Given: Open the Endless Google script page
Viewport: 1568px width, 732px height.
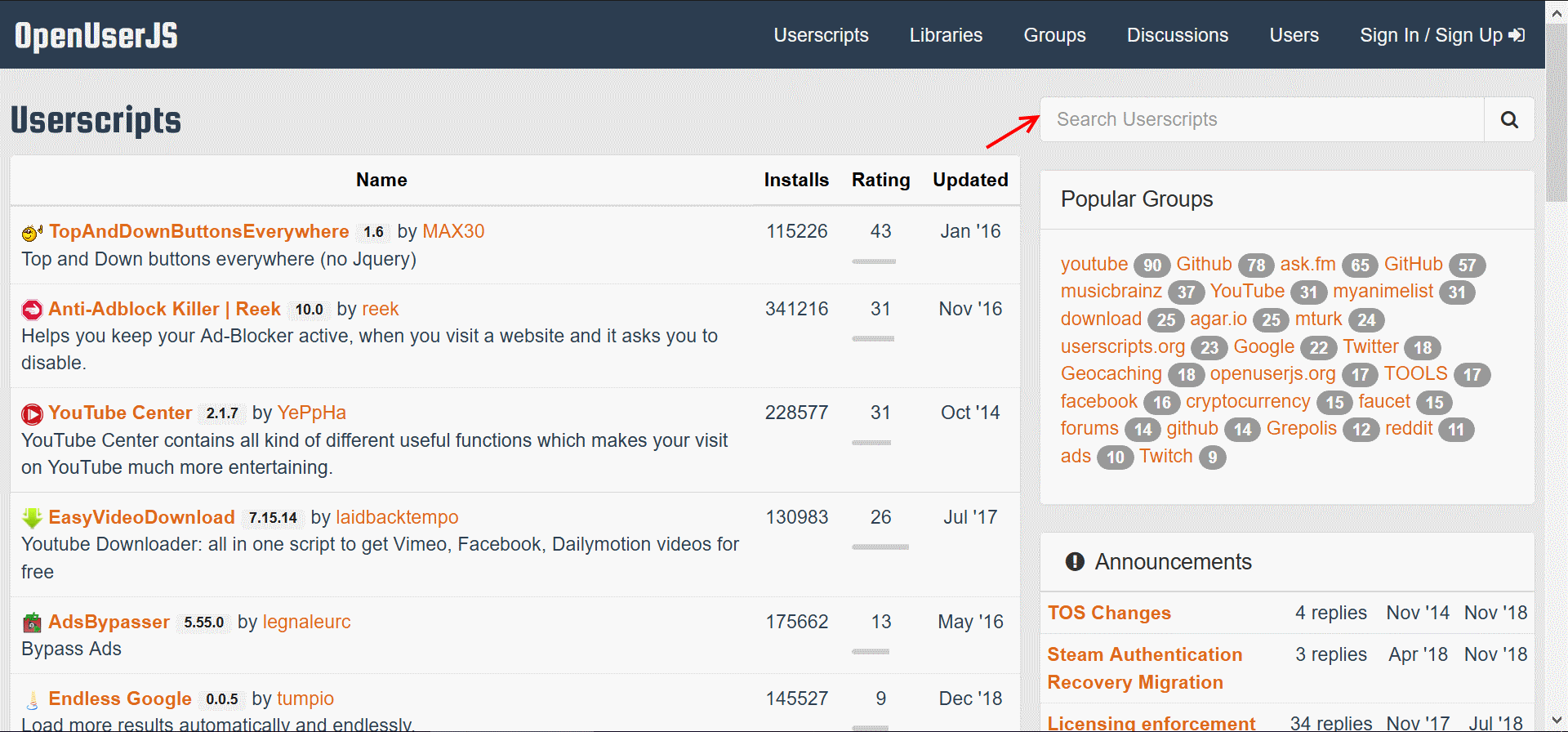Looking at the screenshot, I should [x=120, y=699].
